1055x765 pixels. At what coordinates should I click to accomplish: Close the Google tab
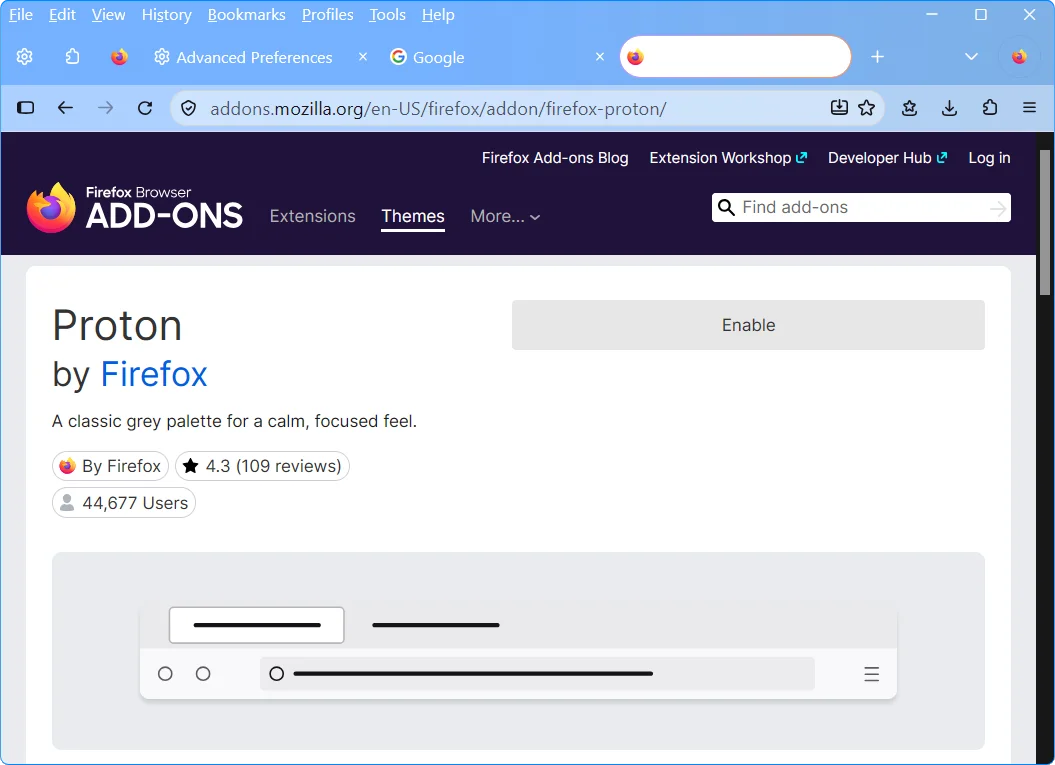coord(599,57)
